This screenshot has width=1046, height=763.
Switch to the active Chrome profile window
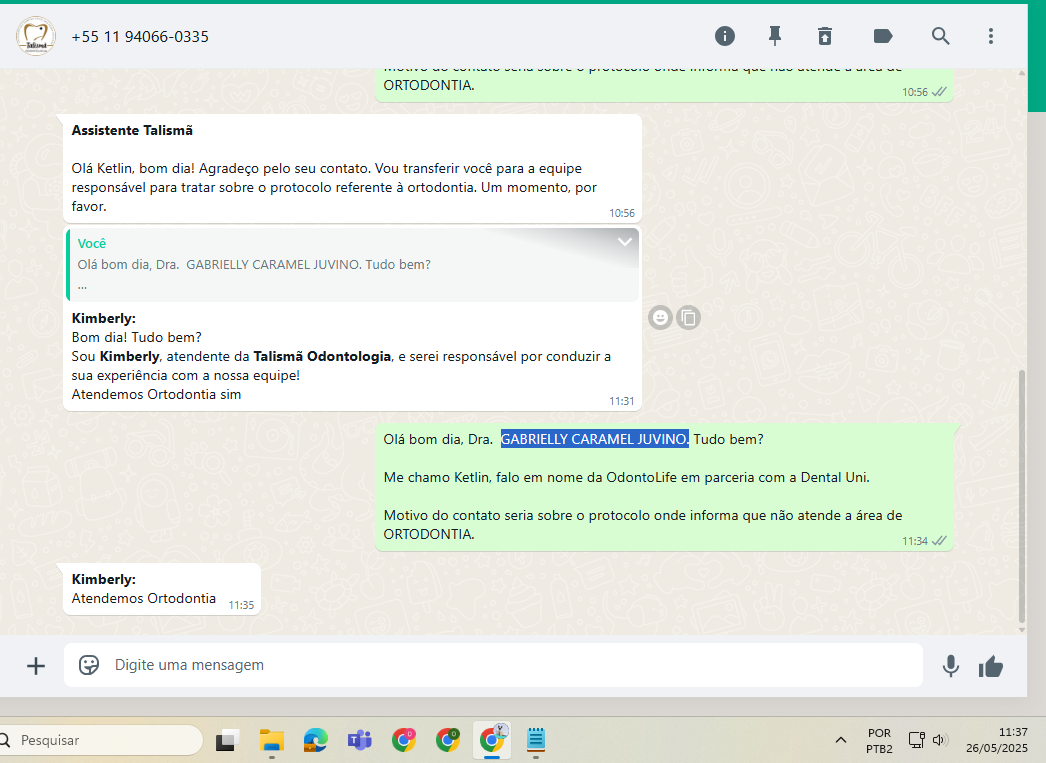[492, 740]
